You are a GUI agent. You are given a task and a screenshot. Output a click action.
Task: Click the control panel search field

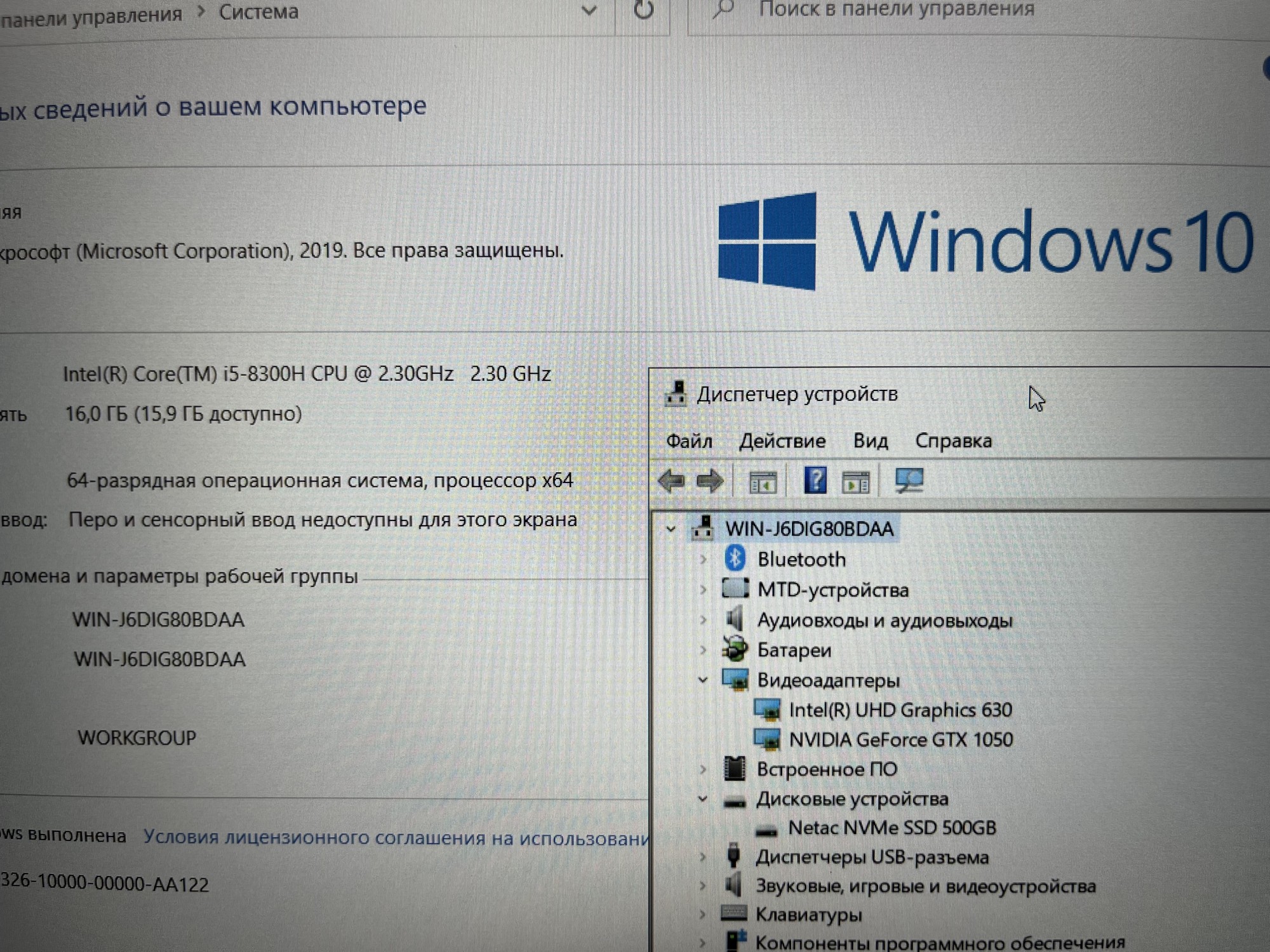pos(952,10)
